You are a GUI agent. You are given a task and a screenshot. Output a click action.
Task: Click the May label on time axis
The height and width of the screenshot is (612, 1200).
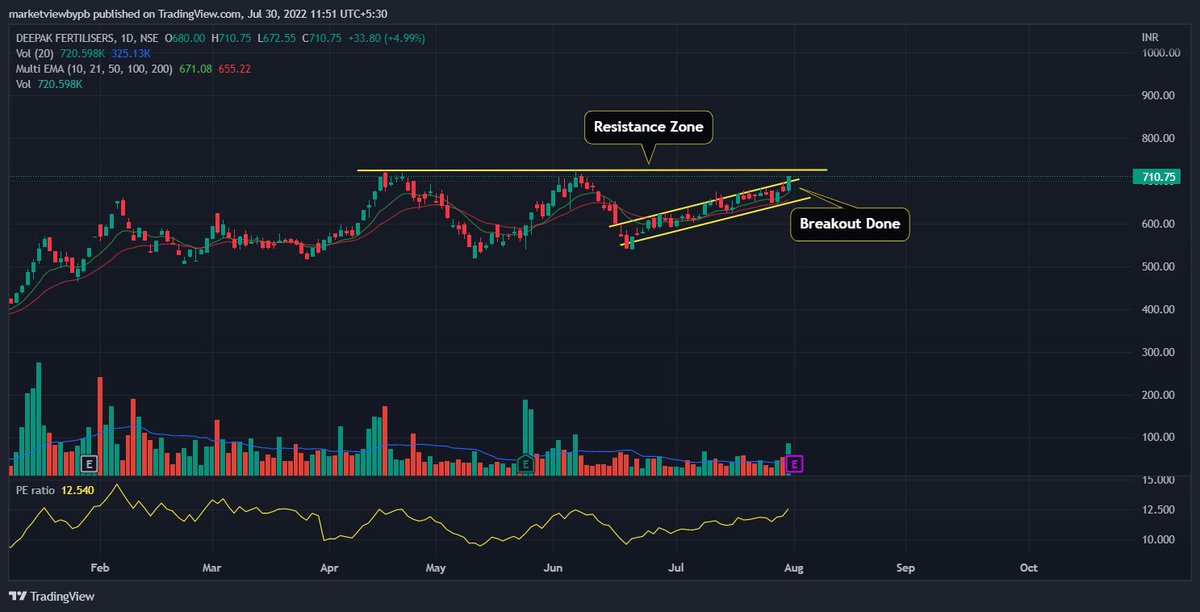[x=434, y=567]
